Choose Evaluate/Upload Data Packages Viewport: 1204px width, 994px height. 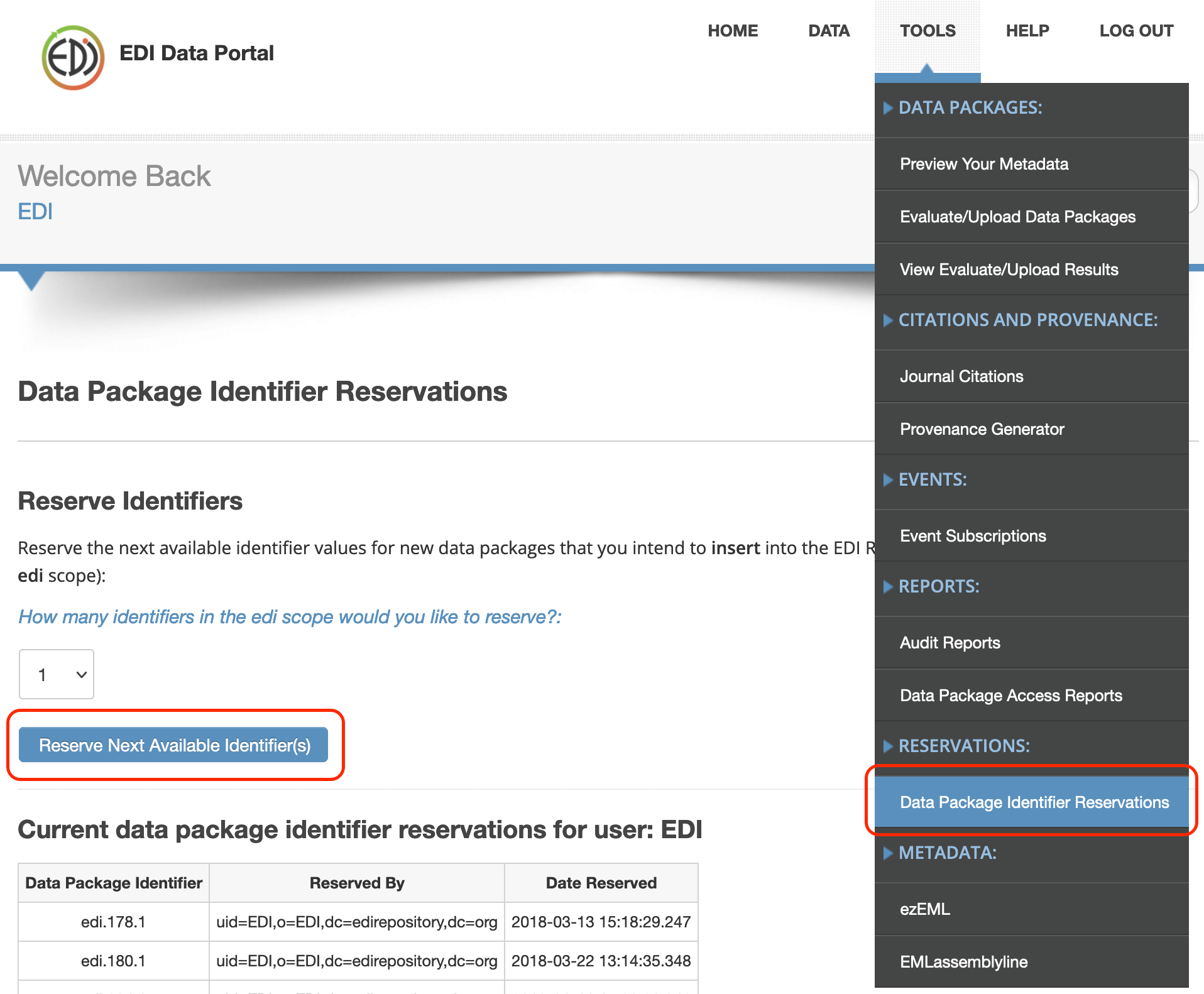[x=1032, y=217]
